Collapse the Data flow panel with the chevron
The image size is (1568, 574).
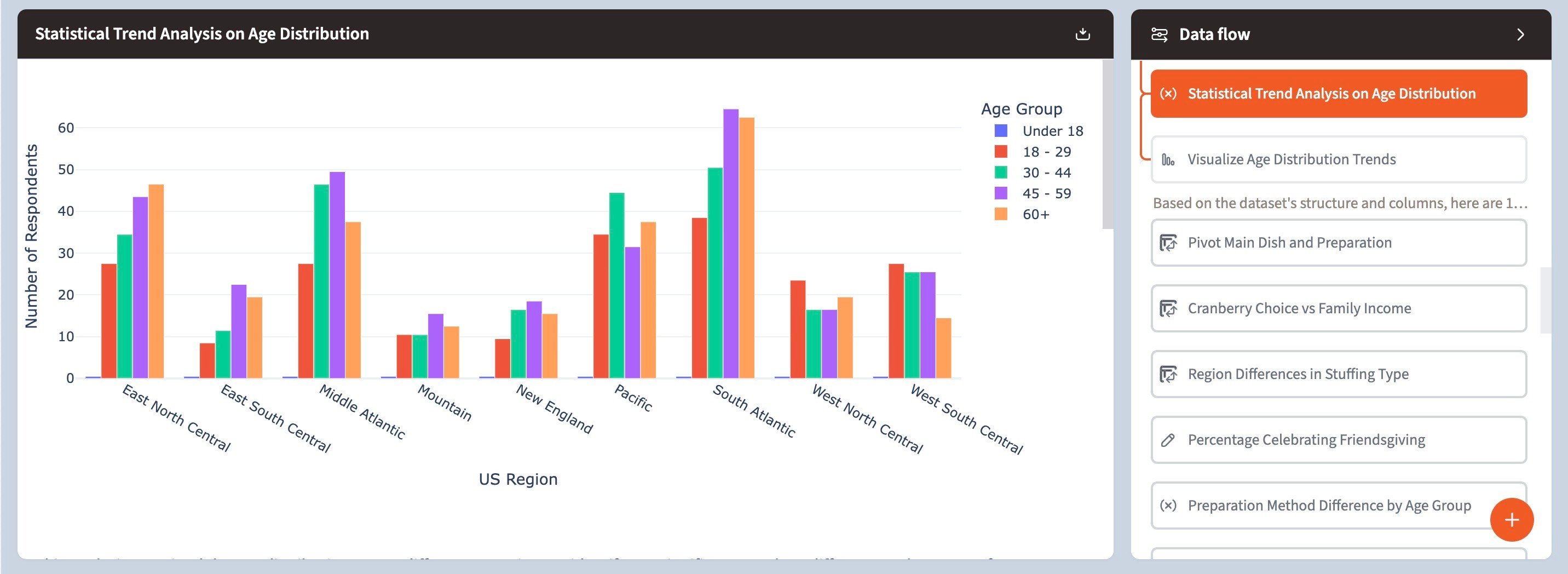[1520, 35]
